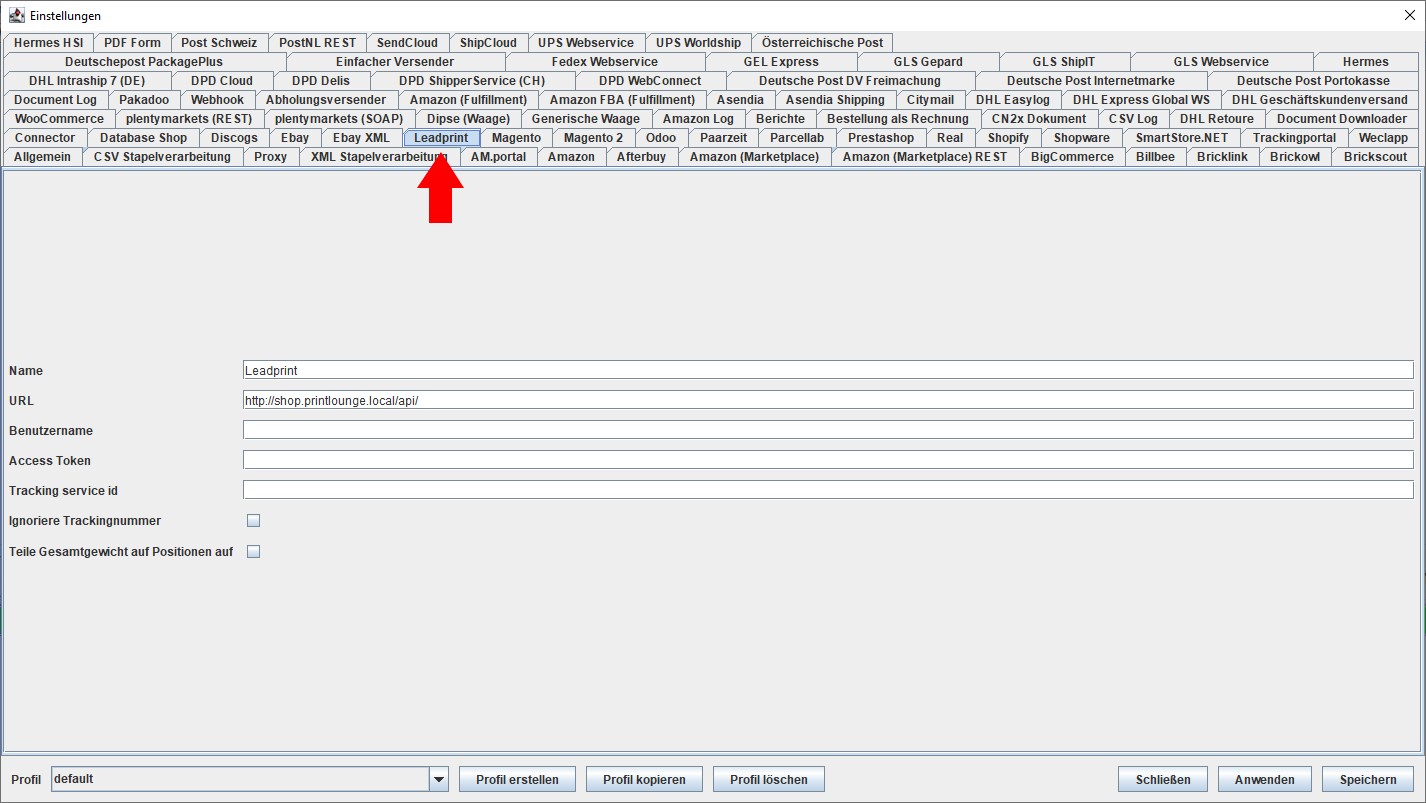1426x803 pixels.
Task: Open the plentymarkets (REST) tab
Action: 189,119
